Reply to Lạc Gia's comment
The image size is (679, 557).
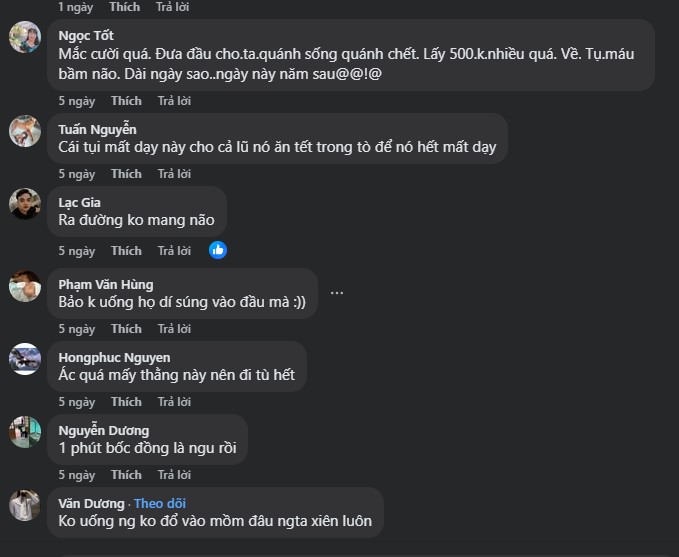point(174,251)
